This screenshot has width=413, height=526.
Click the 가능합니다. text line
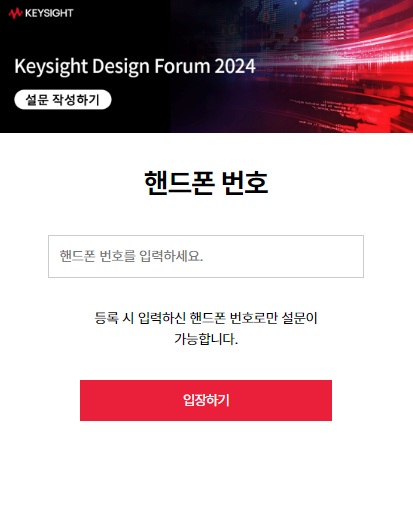tap(206, 339)
